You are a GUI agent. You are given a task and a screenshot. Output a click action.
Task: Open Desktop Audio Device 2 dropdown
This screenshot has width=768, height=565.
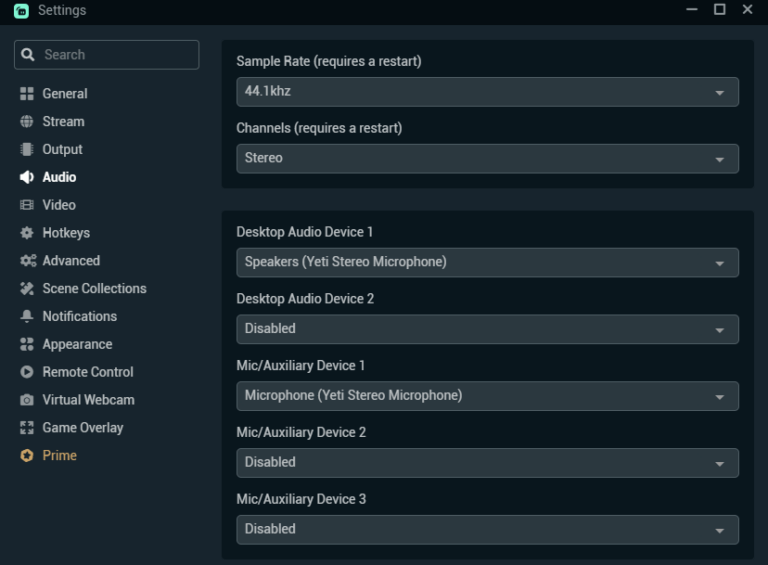click(x=487, y=329)
